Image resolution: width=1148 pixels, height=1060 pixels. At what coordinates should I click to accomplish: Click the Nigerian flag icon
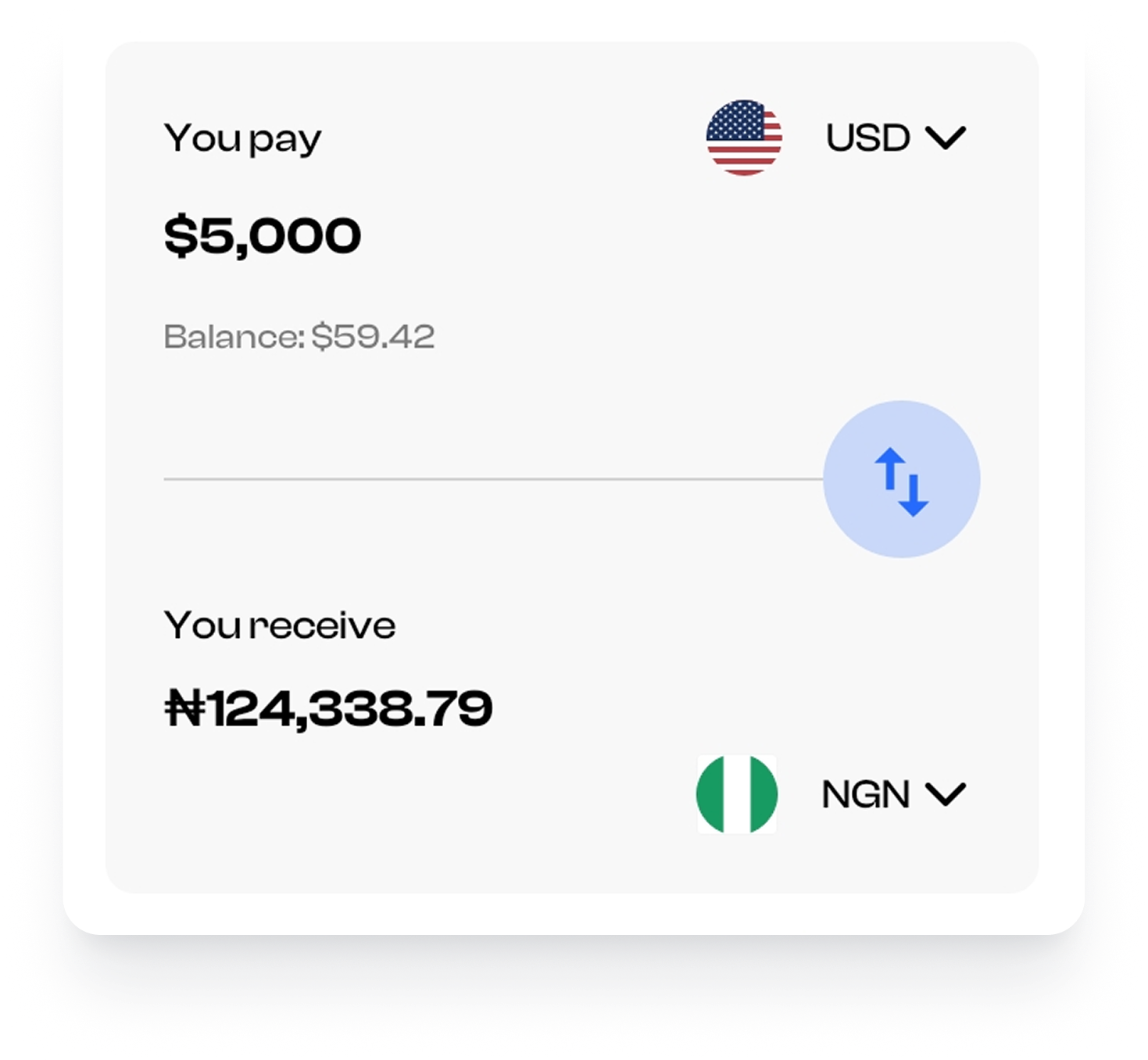click(x=736, y=794)
